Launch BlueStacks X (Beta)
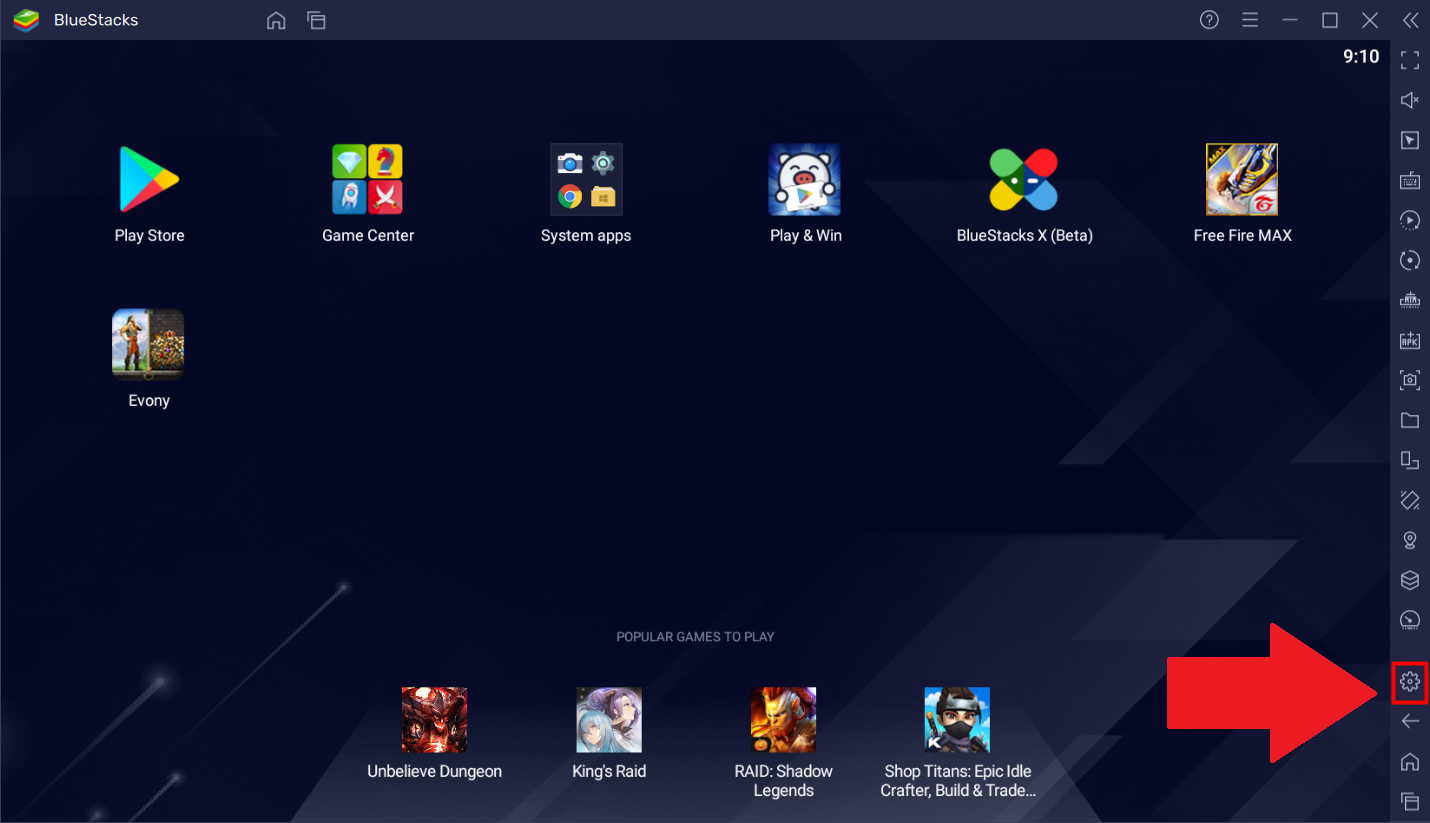1430x823 pixels. tap(1023, 180)
